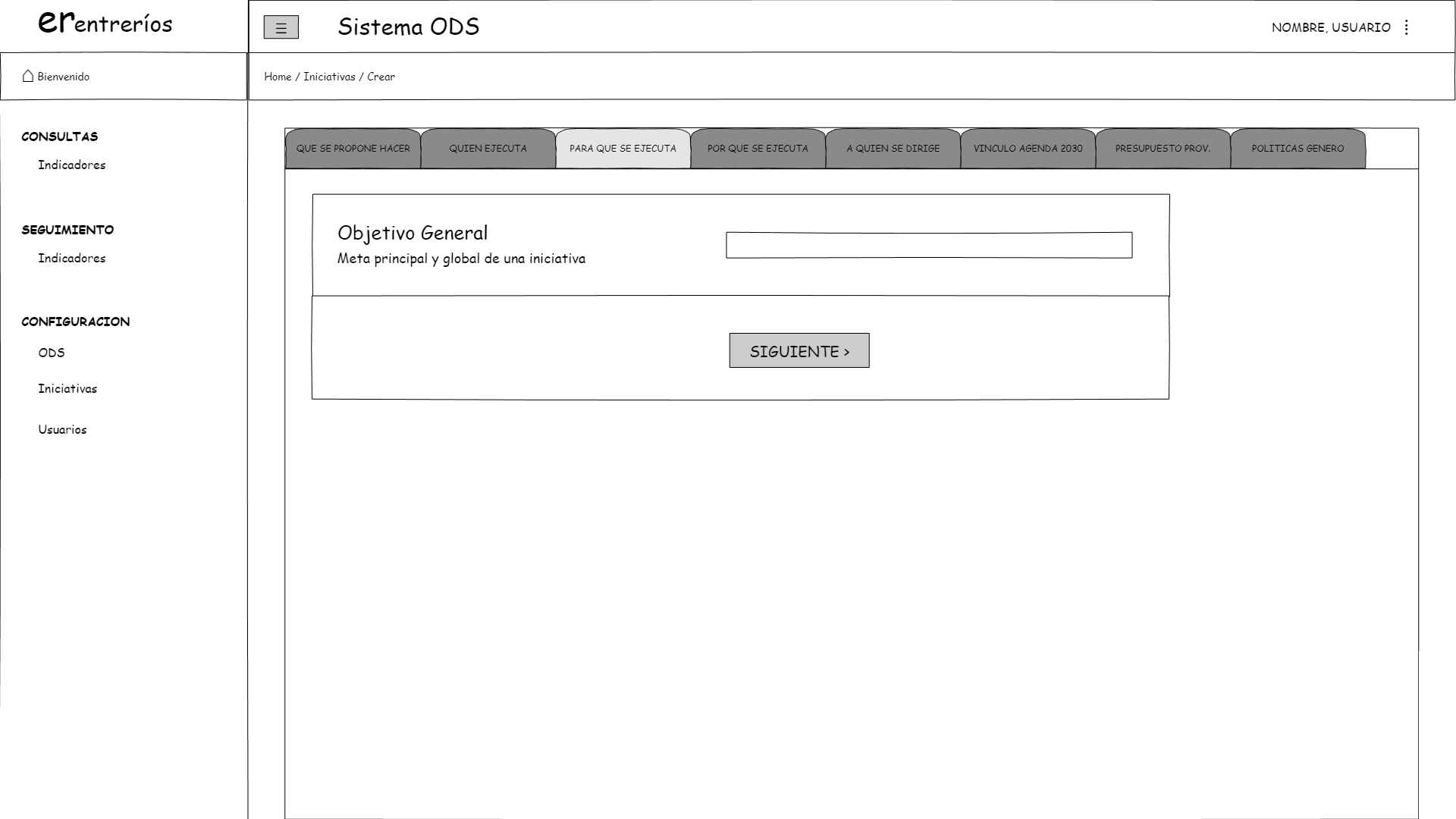1456x819 pixels.
Task: Go to ODS in the configuration menu
Action: (x=52, y=353)
